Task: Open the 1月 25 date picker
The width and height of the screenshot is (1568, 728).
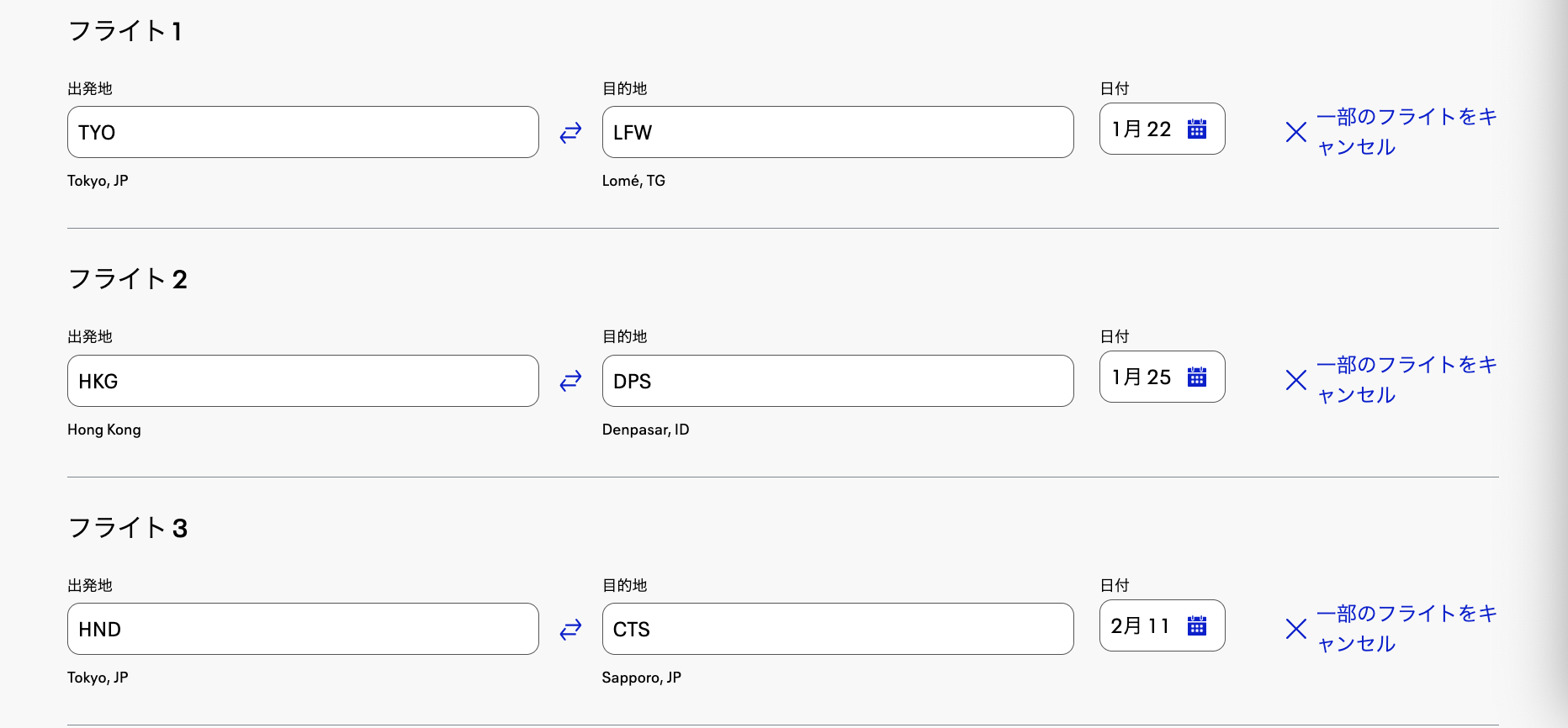Action: (x=1142, y=377)
